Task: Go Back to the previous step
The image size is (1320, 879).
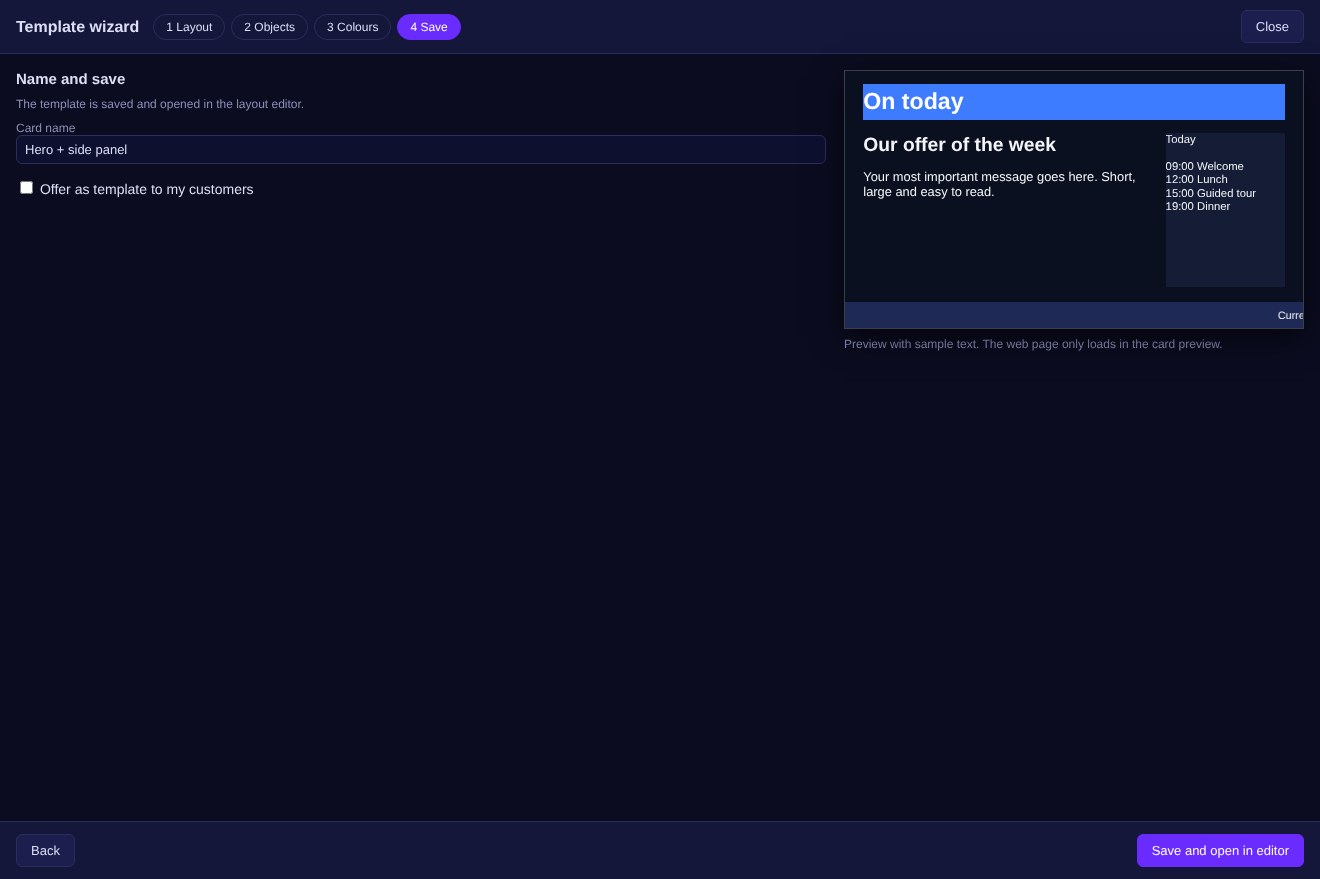Action: 45,851
